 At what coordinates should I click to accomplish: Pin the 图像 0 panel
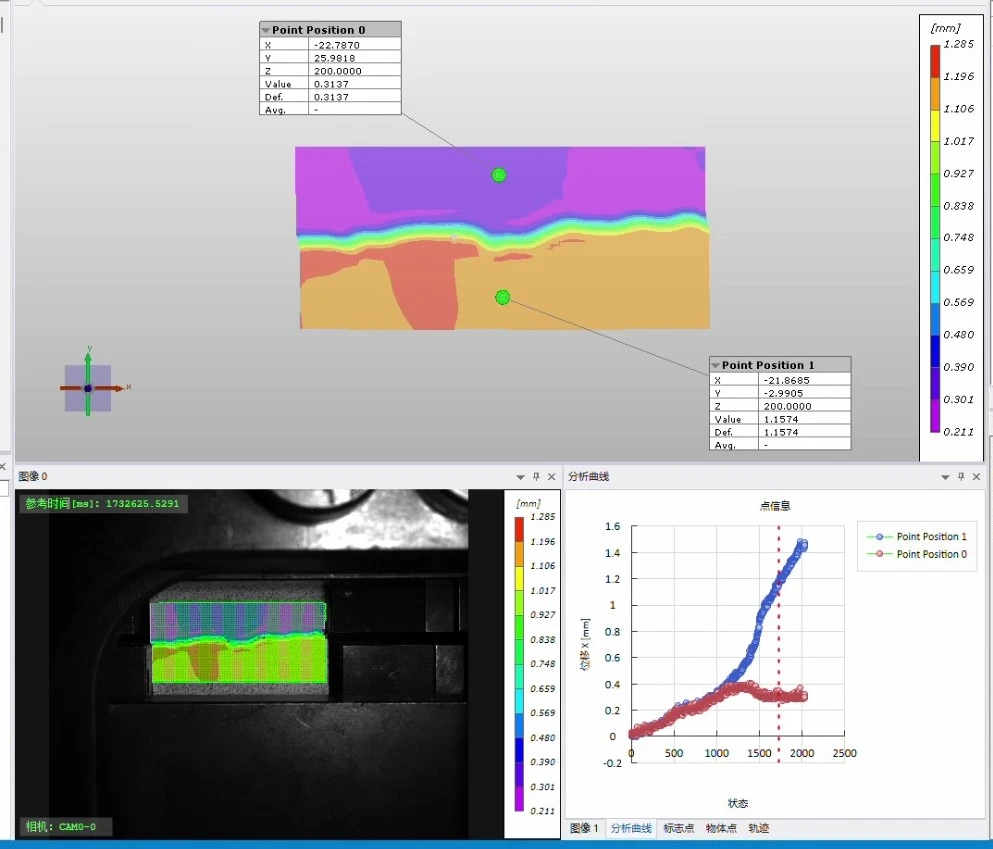536,477
